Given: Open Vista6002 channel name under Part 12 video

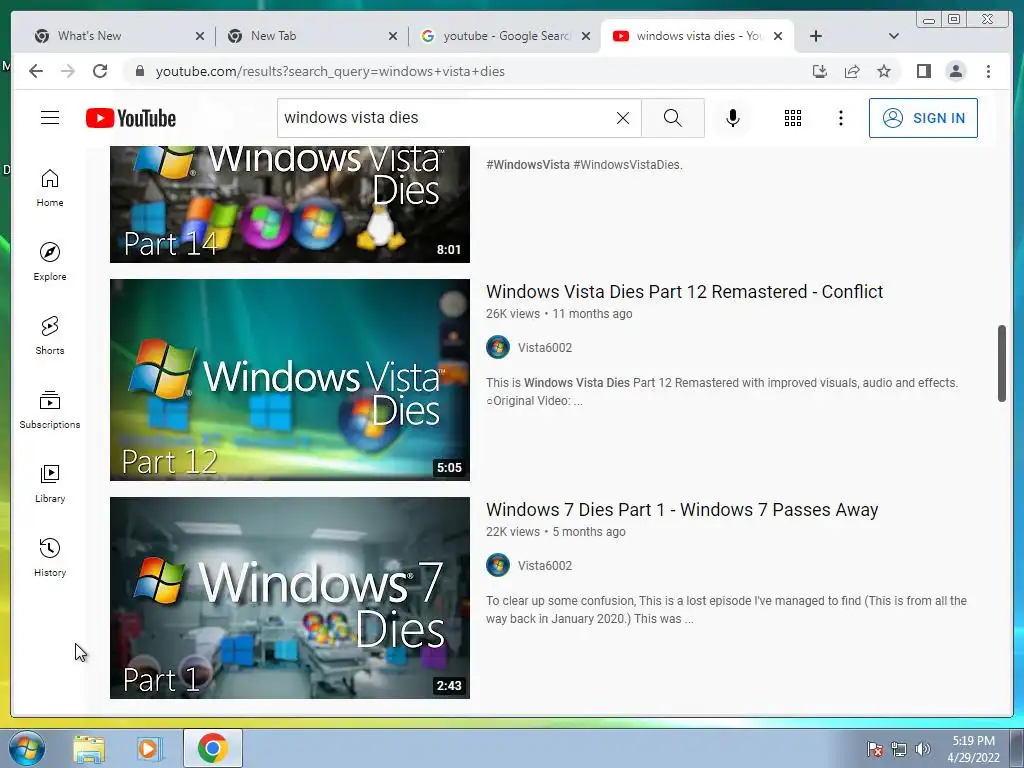Looking at the screenshot, I should coord(545,347).
